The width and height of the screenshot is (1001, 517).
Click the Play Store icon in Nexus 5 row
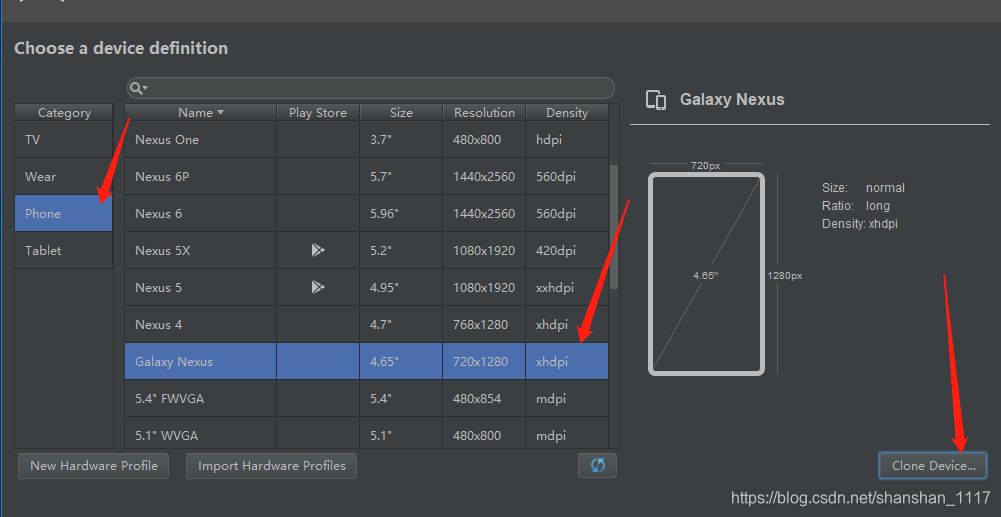pyautogui.click(x=318, y=287)
